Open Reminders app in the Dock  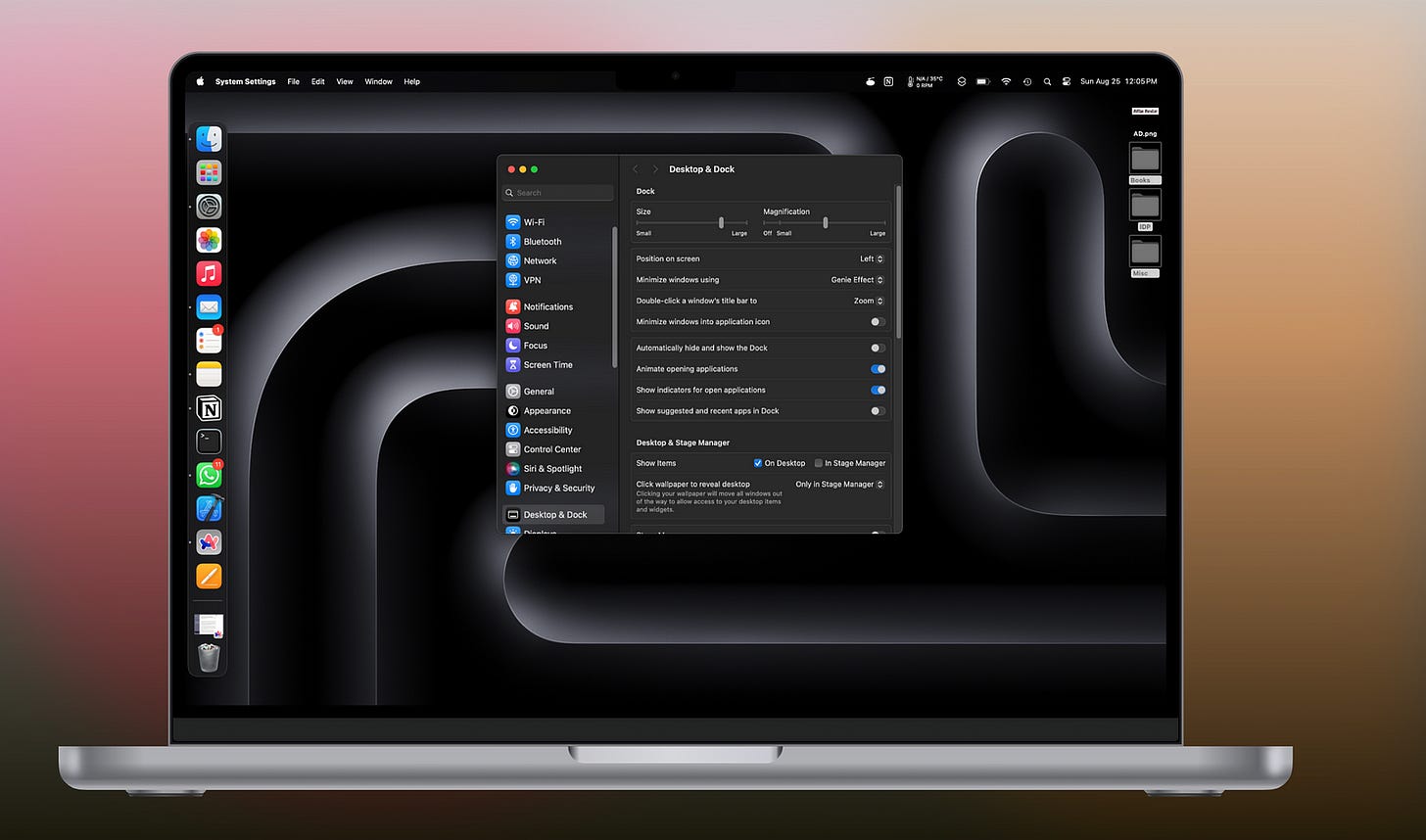209,341
